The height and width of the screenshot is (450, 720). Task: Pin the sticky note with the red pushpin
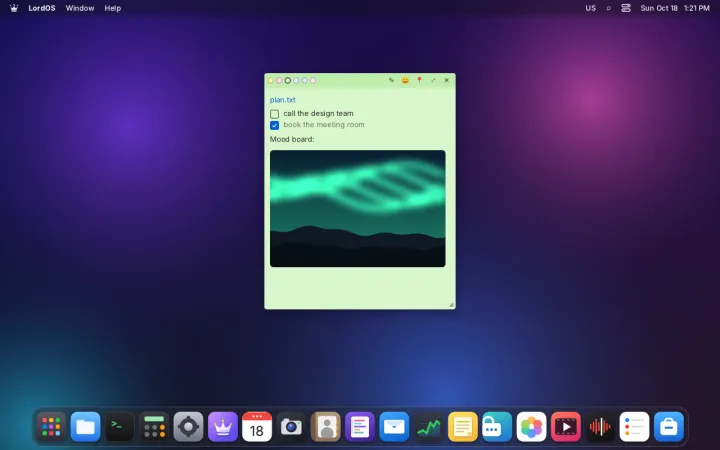tap(419, 80)
